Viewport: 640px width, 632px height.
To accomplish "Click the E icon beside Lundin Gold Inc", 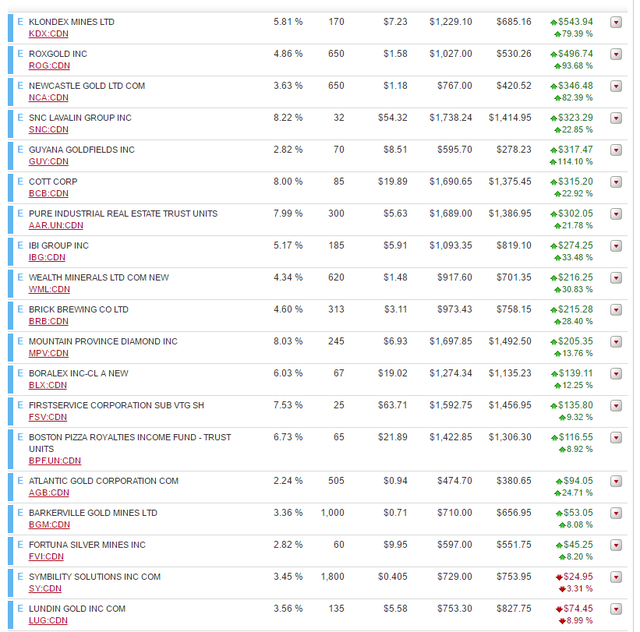I will click(x=20, y=608).
